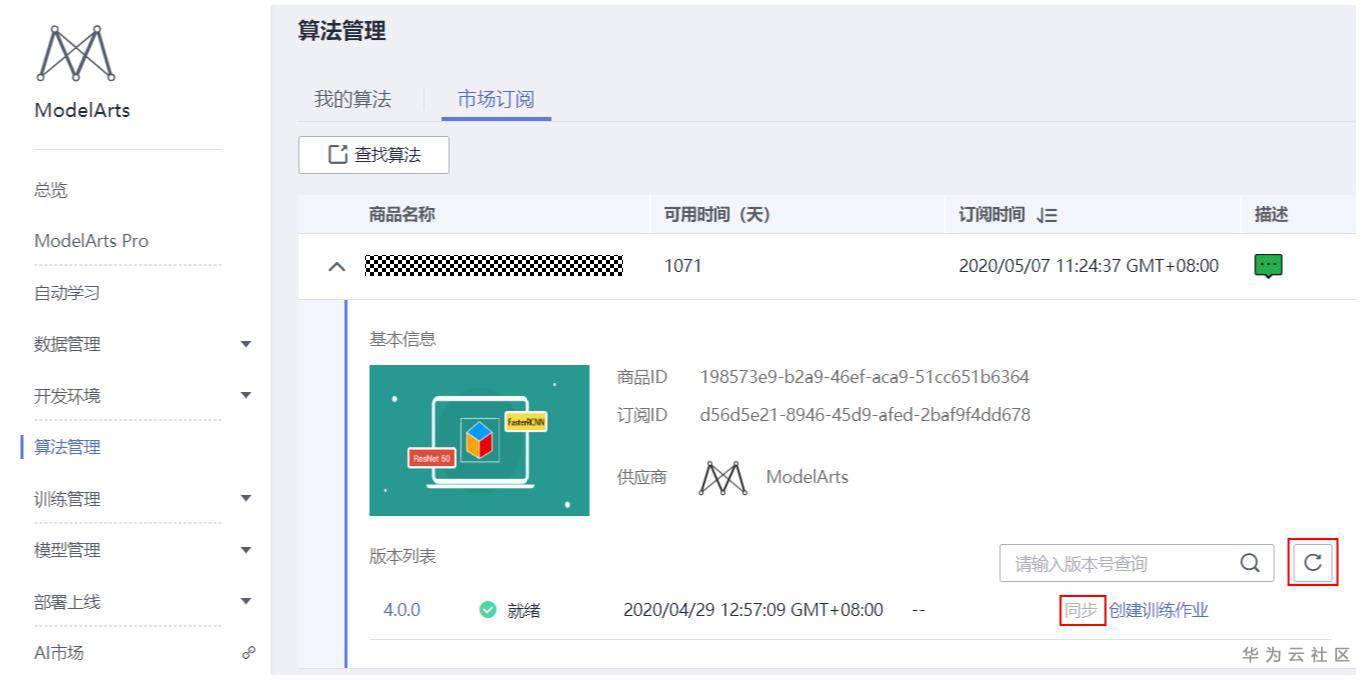This screenshot has height=680, width=1363.
Task: Open version 4.0.0 link
Action: pos(402,610)
